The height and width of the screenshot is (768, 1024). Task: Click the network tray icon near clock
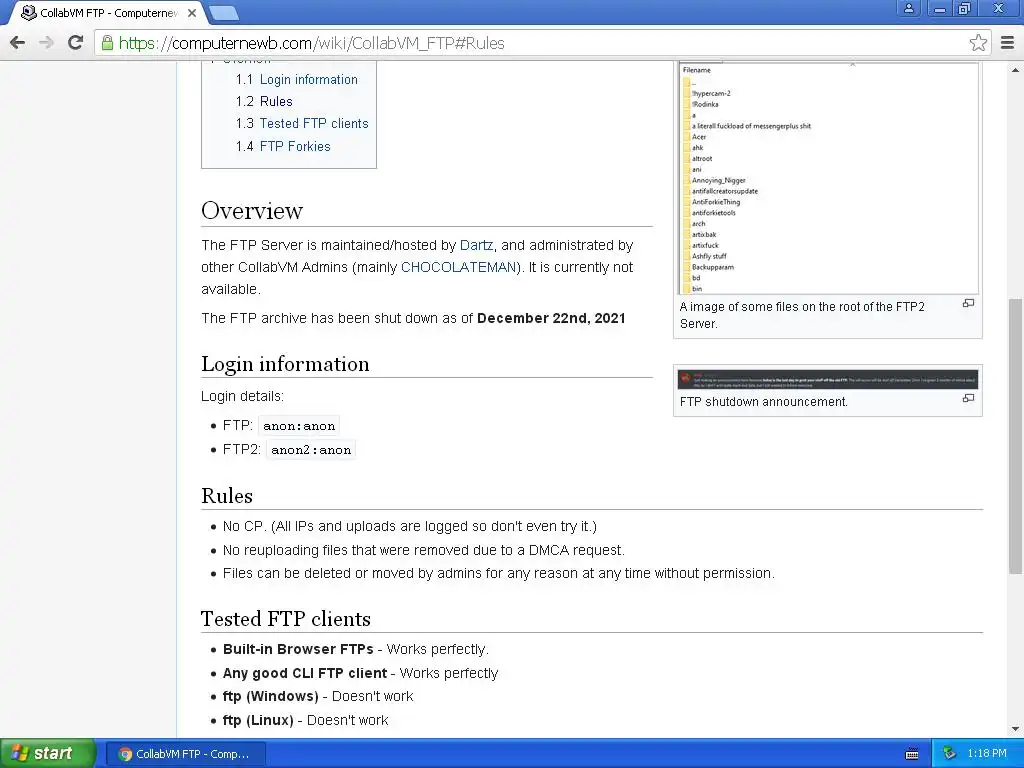950,754
